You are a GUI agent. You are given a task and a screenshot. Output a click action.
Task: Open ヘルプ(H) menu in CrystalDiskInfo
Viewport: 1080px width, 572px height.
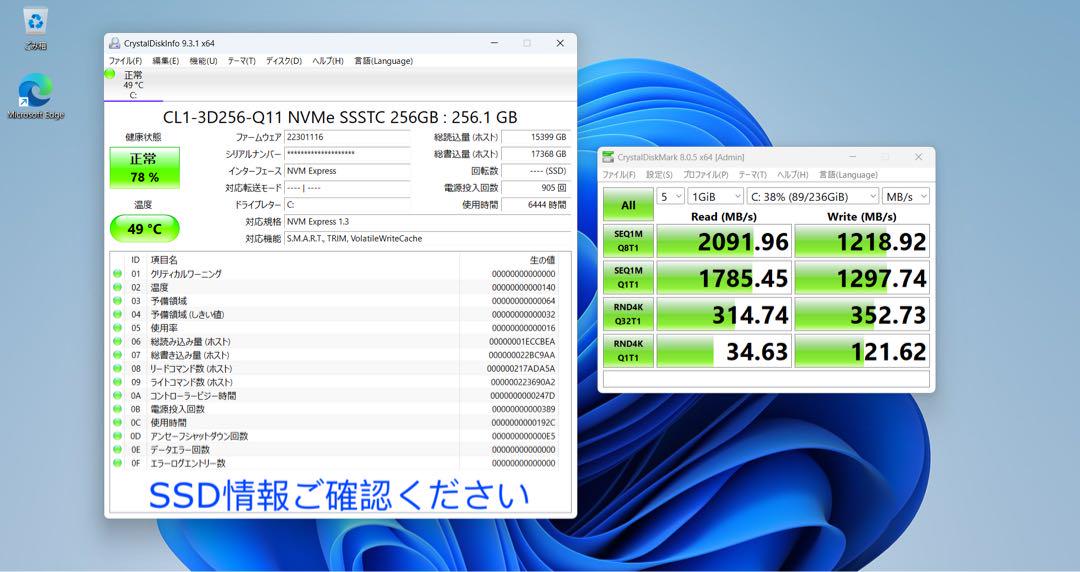pos(328,61)
